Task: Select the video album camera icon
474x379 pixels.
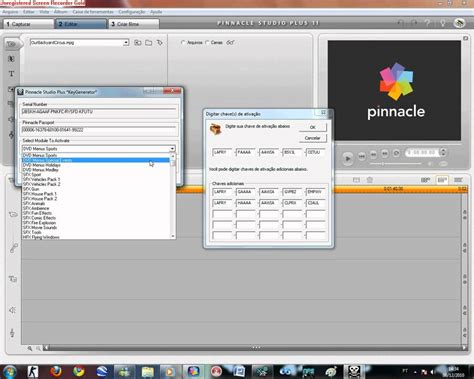Action: [11, 44]
